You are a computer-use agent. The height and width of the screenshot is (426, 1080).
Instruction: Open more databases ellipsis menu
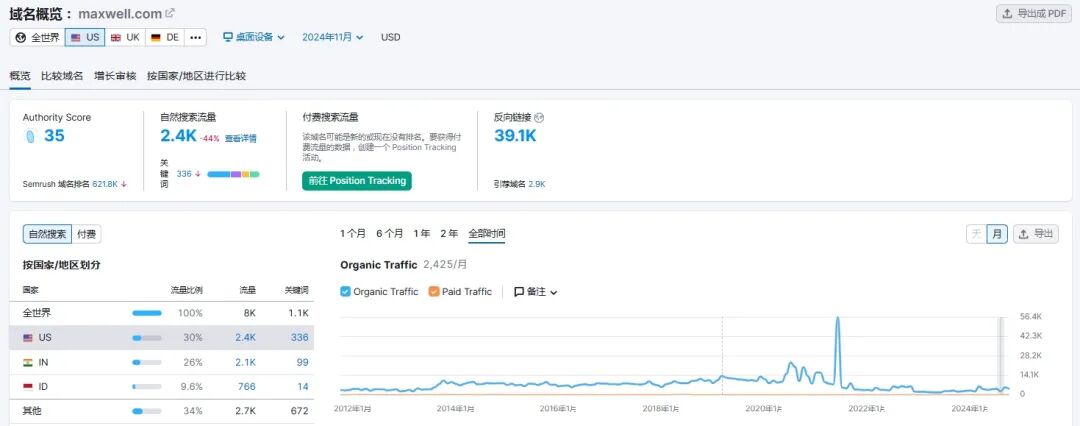(x=196, y=37)
